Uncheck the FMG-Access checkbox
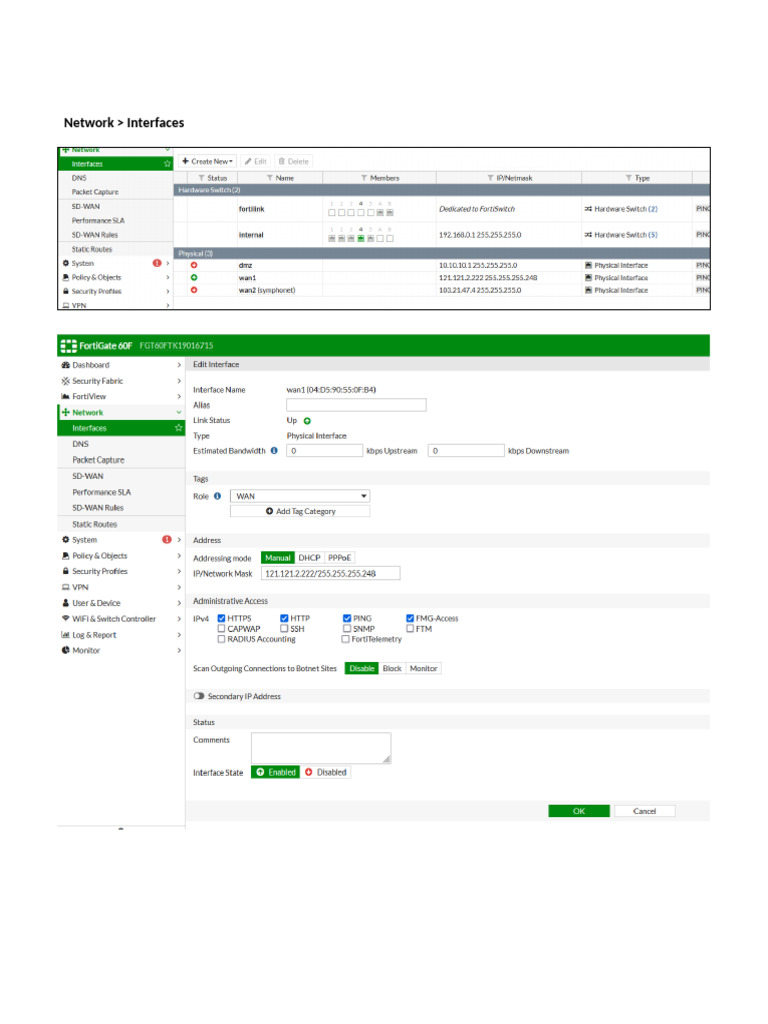The width and height of the screenshot is (768, 1024). 410,618
